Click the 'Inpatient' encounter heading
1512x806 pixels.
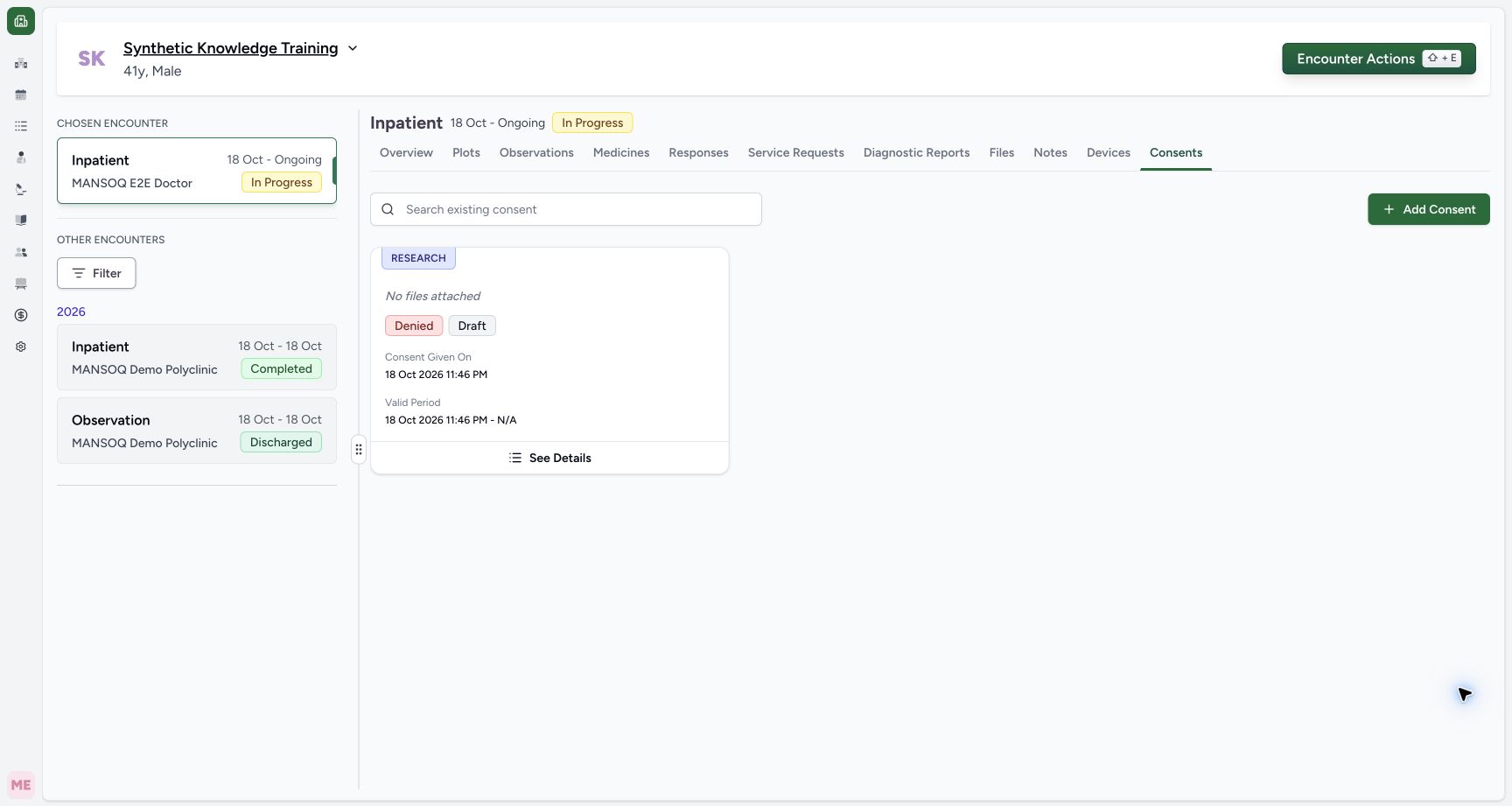pyautogui.click(x=406, y=123)
